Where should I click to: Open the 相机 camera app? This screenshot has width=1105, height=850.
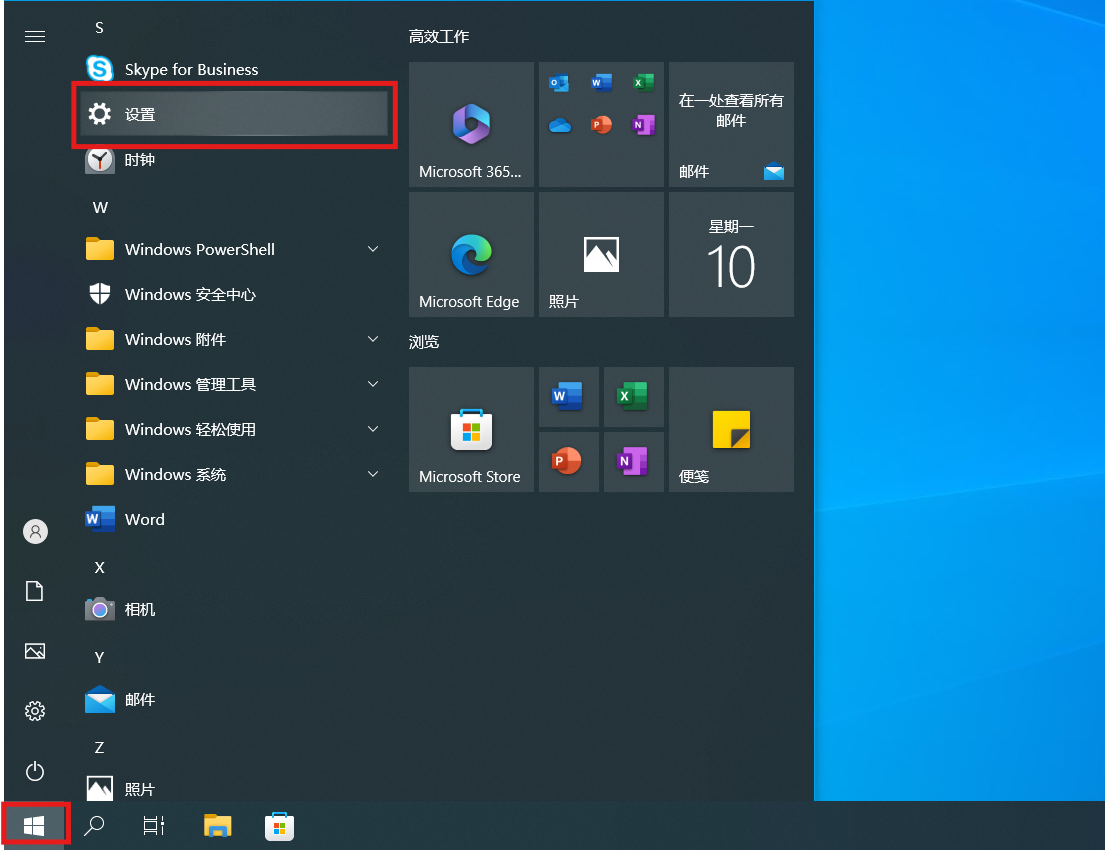(x=233, y=609)
